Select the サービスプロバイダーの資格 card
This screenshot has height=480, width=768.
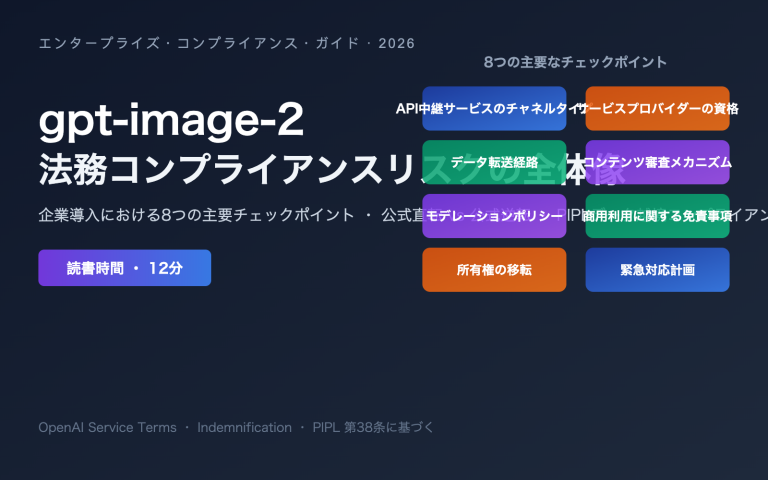(x=657, y=108)
